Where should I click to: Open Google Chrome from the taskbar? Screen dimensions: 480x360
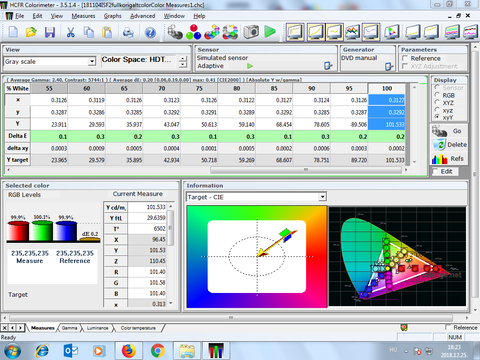[158, 351]
